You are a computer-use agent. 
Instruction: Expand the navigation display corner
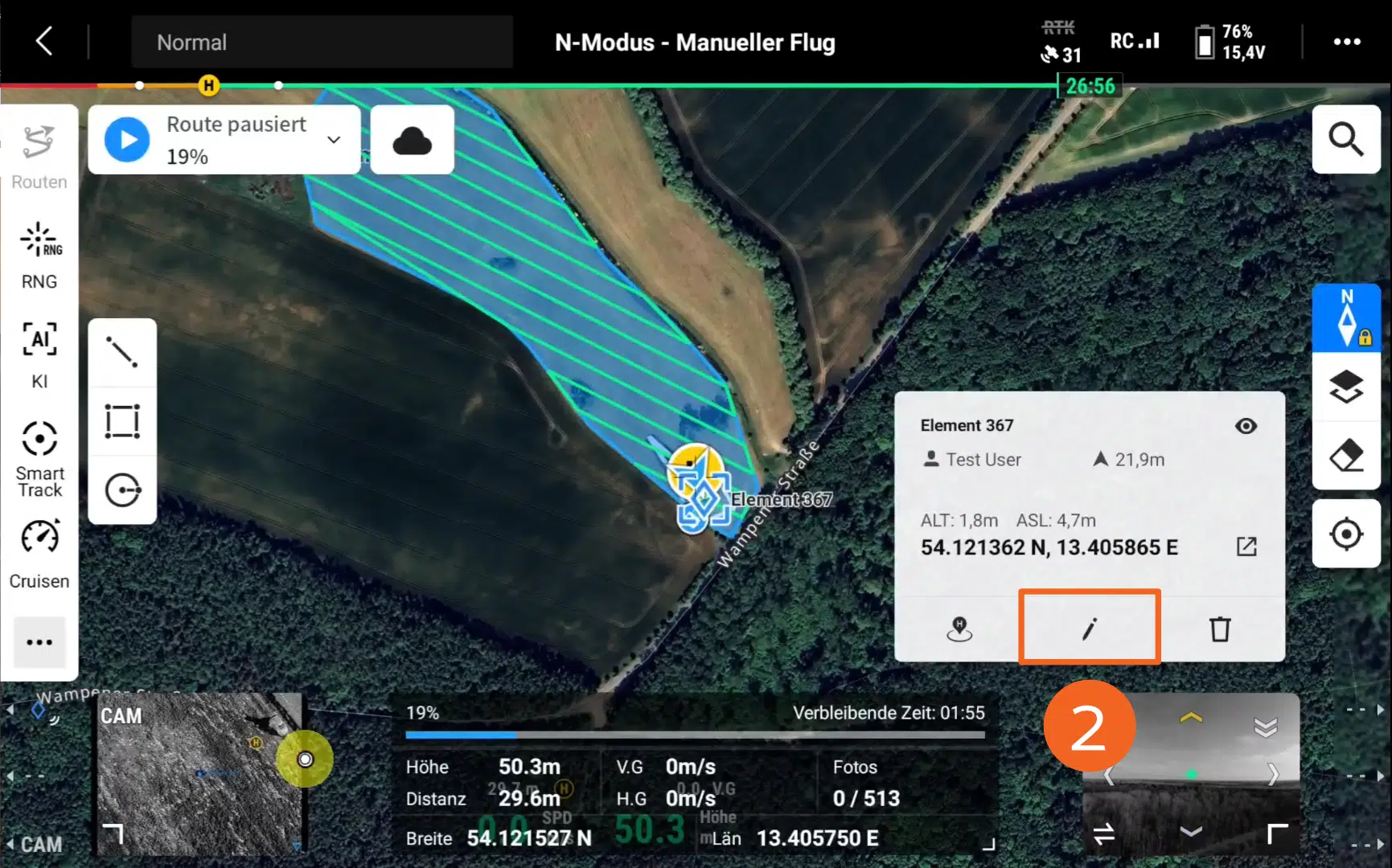1277,833
